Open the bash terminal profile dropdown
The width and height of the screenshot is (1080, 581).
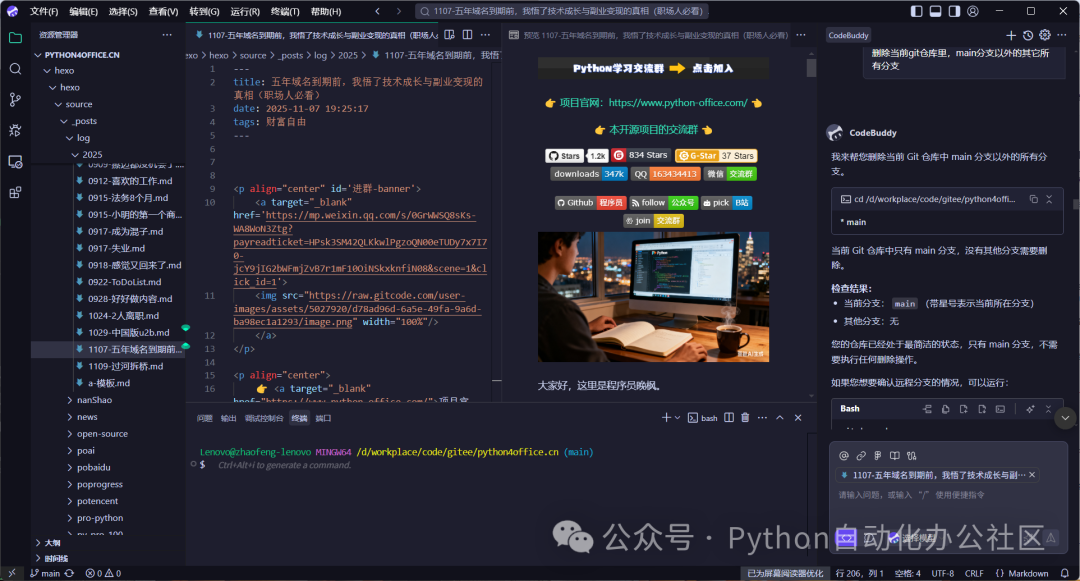pos(677,417)
